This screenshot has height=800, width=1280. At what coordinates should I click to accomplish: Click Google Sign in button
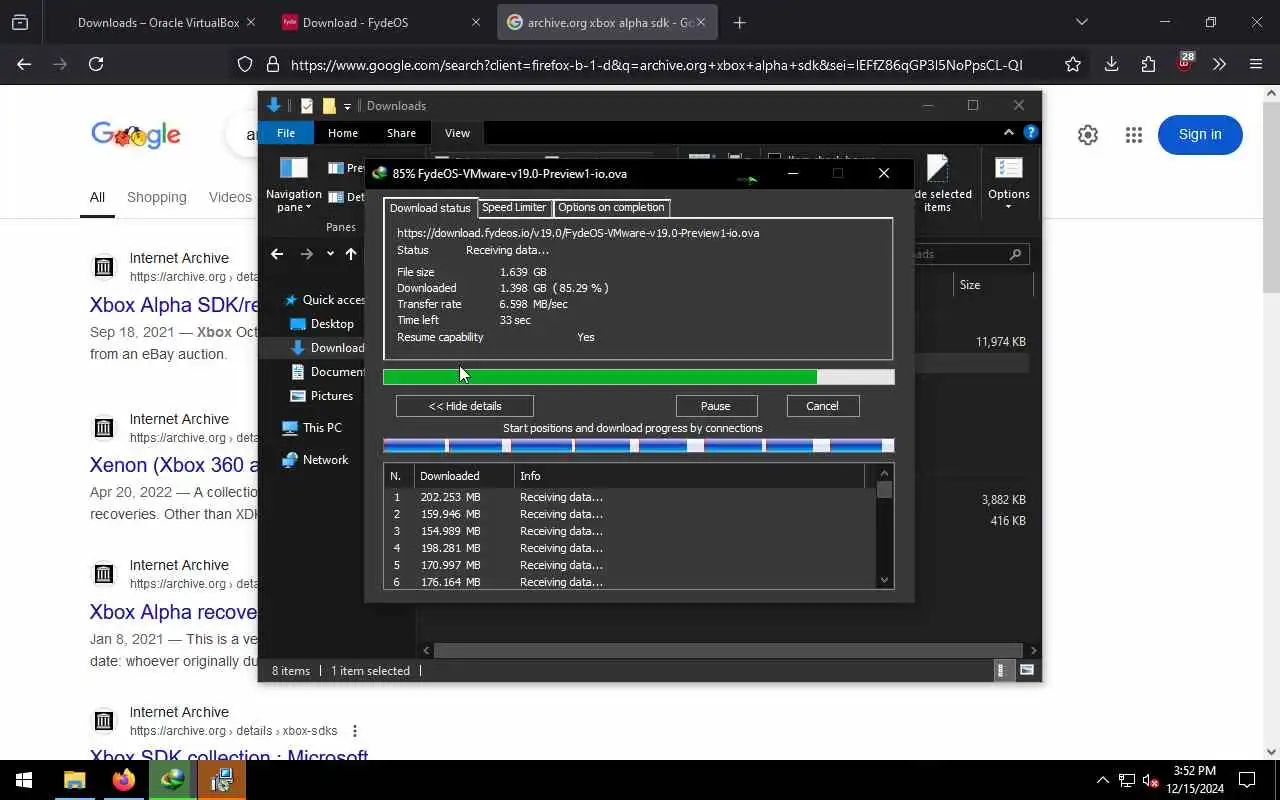(x=1200, y=134)
